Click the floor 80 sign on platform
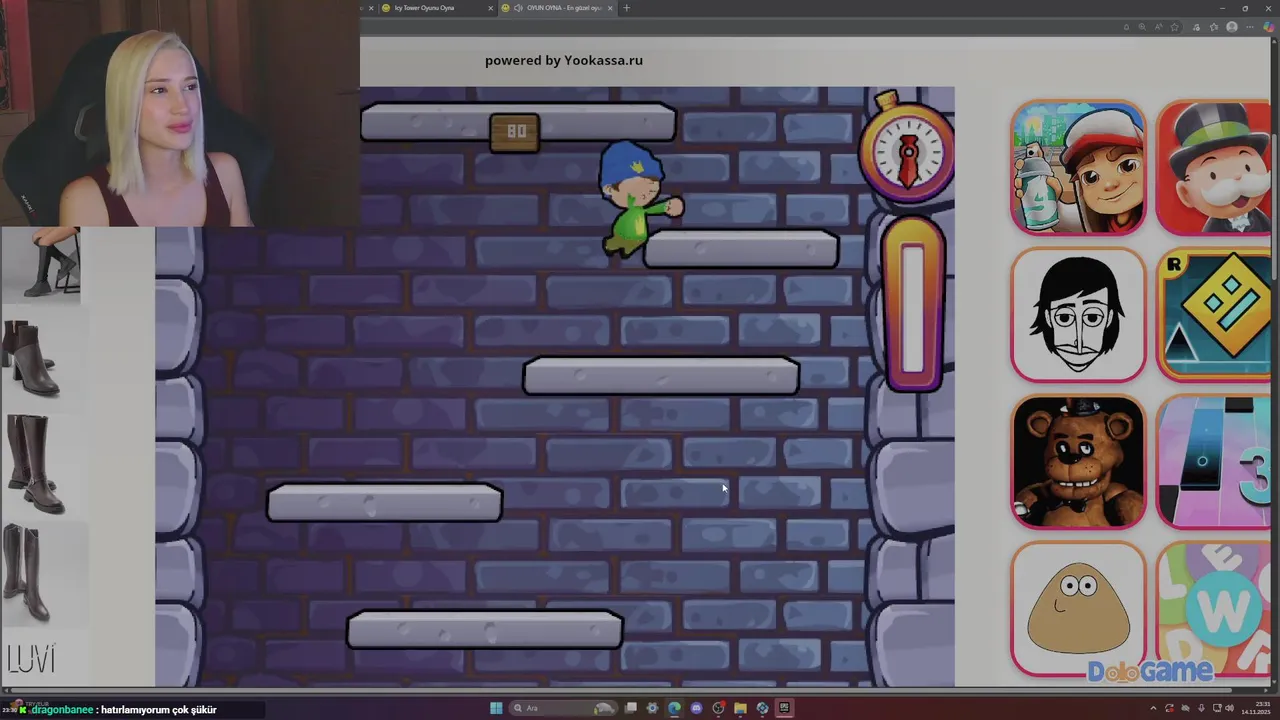Viewport: 1280px width, 720px height. pos(515,132)
